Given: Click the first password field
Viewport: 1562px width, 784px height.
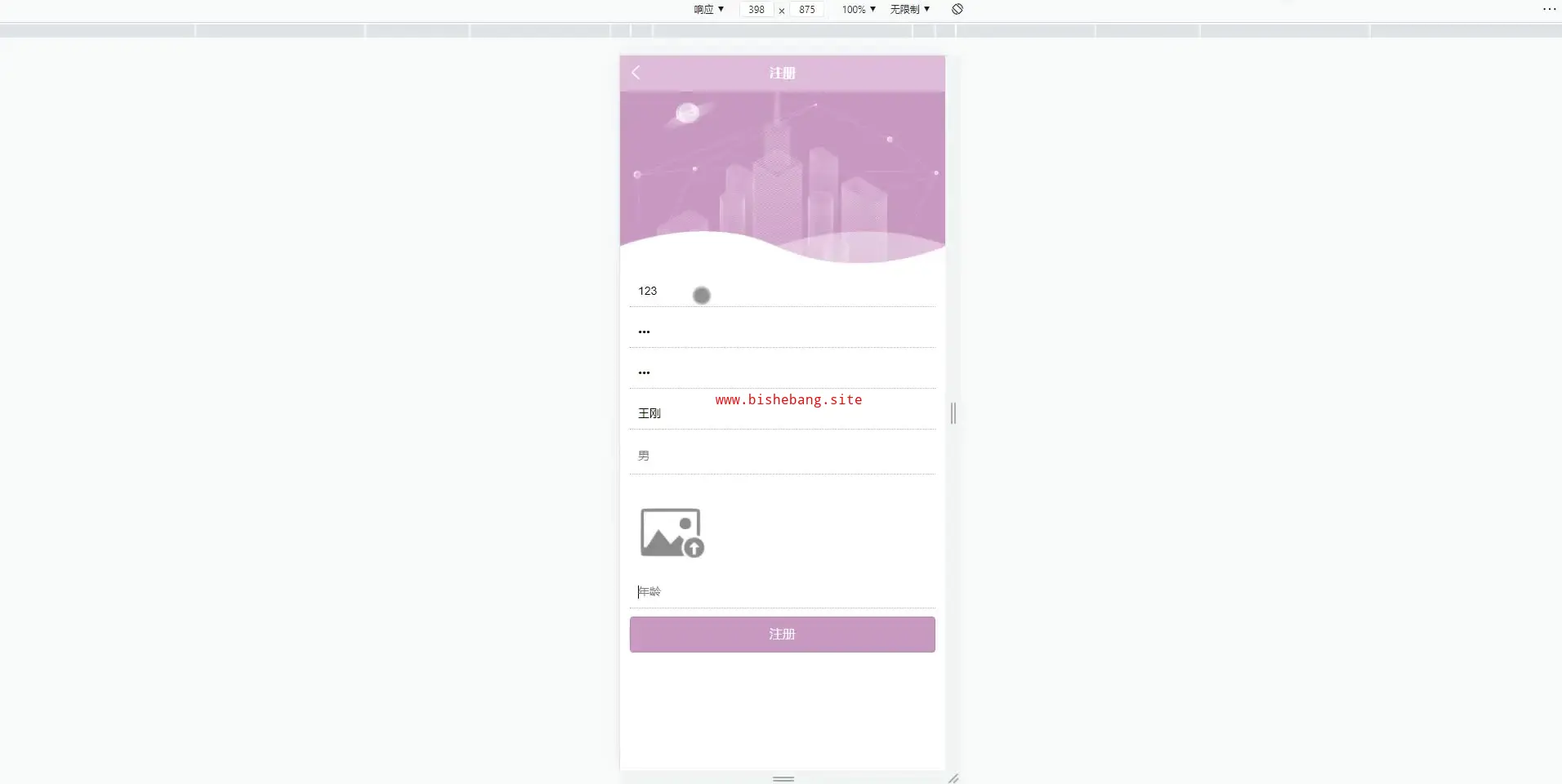Looking at the screenshot, I should [782, 332].
